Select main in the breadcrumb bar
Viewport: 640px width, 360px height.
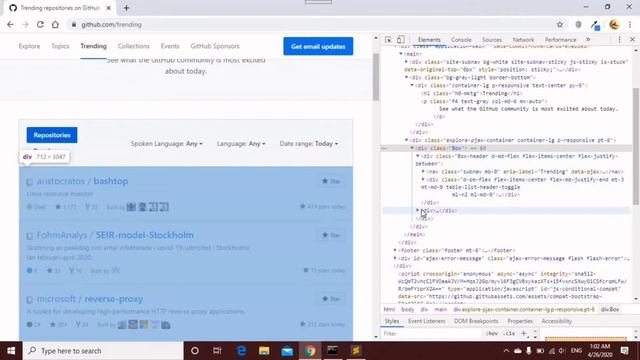(x=440, y=309)
